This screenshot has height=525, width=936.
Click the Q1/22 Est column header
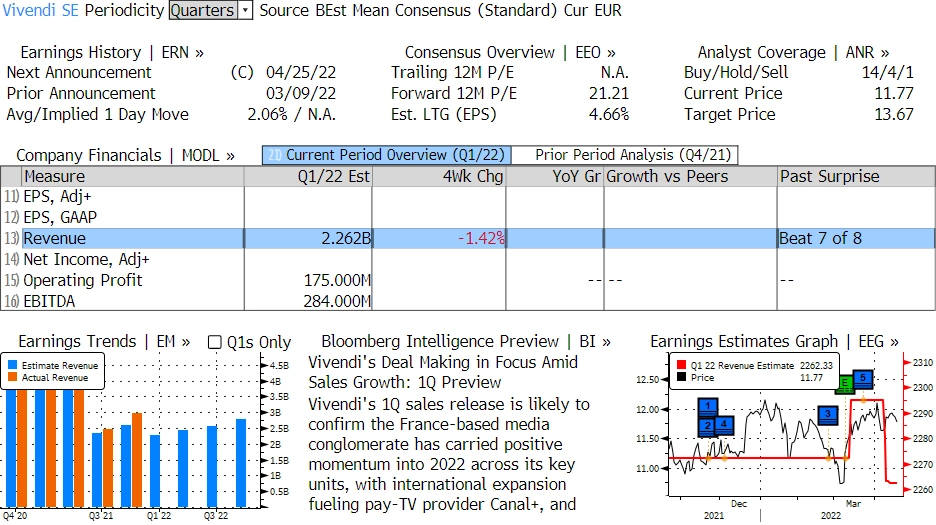(x=308, y=177)
